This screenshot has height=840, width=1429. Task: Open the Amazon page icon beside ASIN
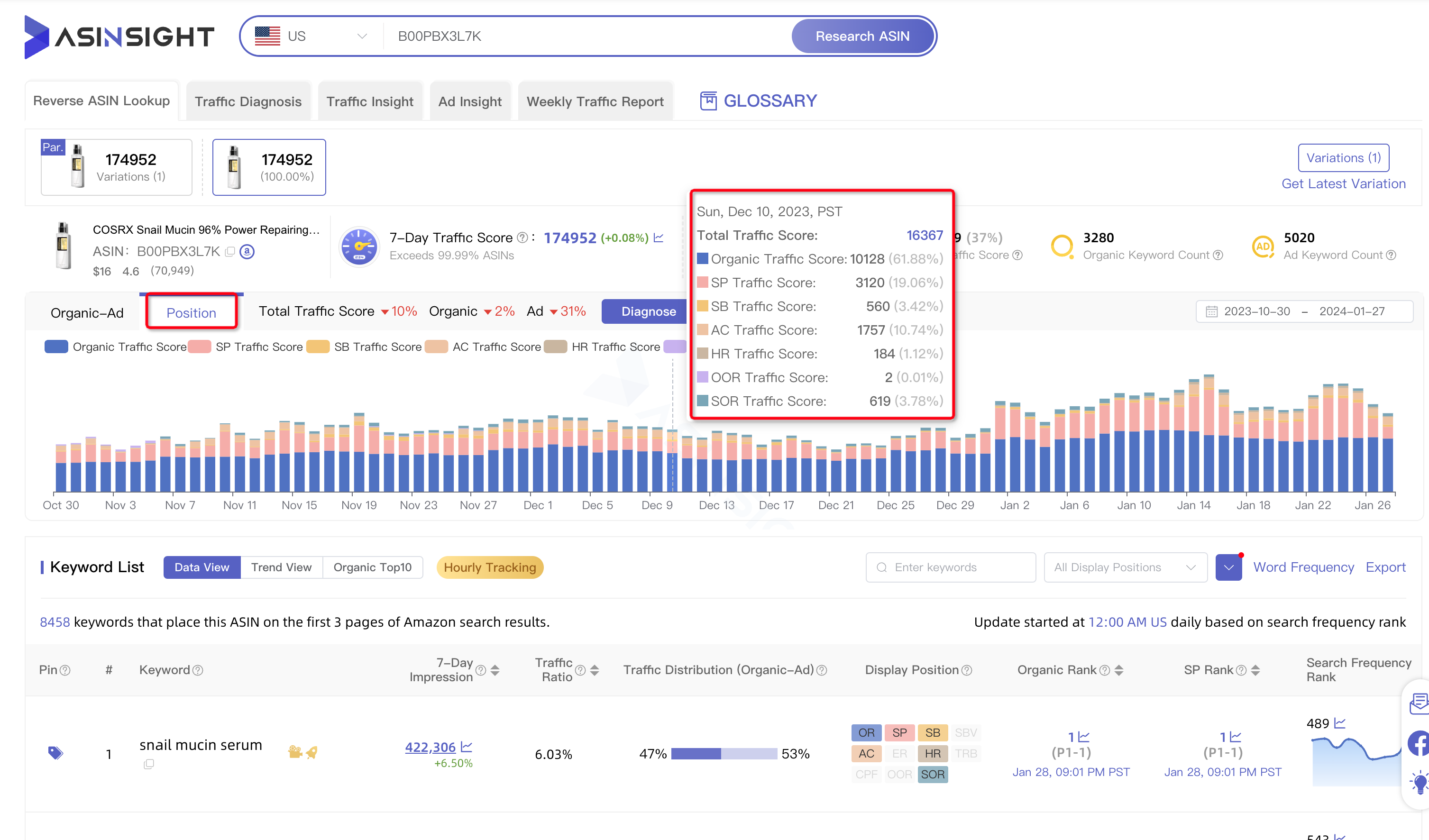247,252
